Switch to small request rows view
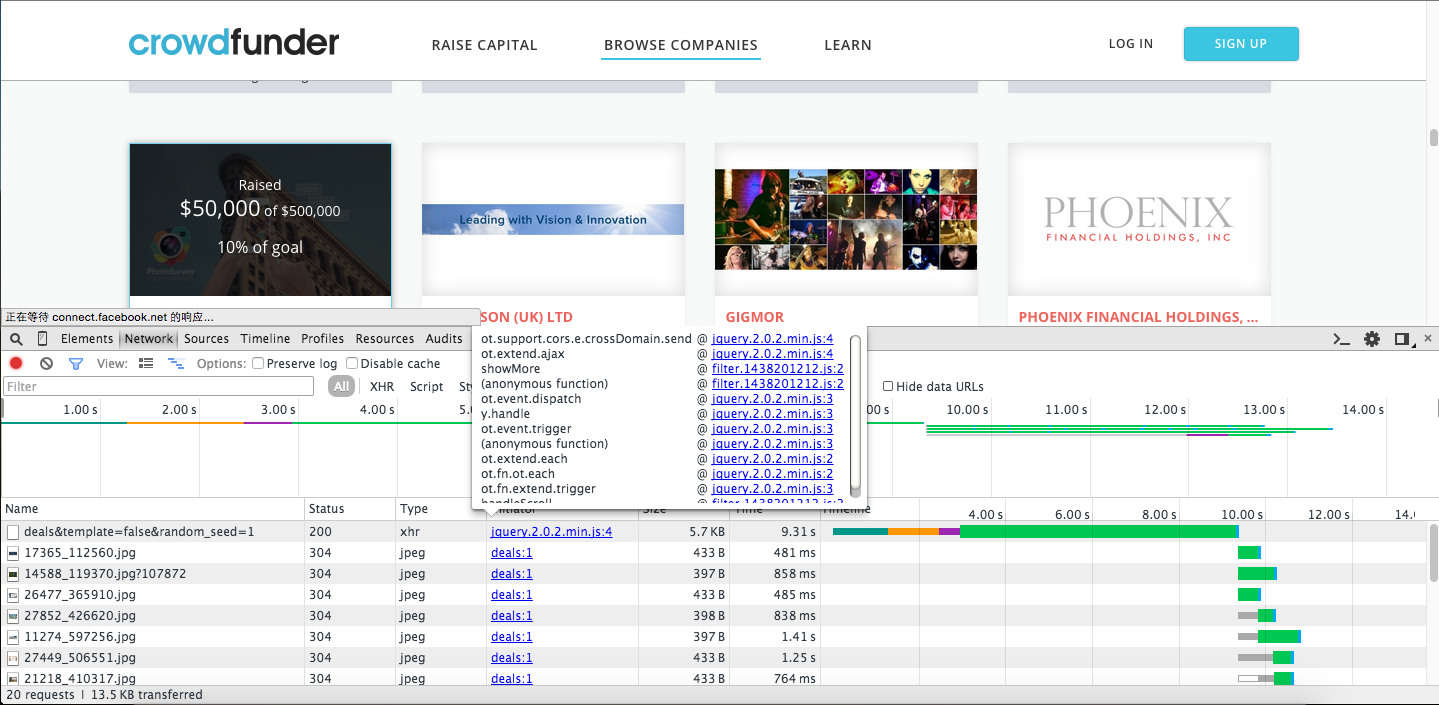Screen dimensions: 1439x705 (x=176, y=363)
